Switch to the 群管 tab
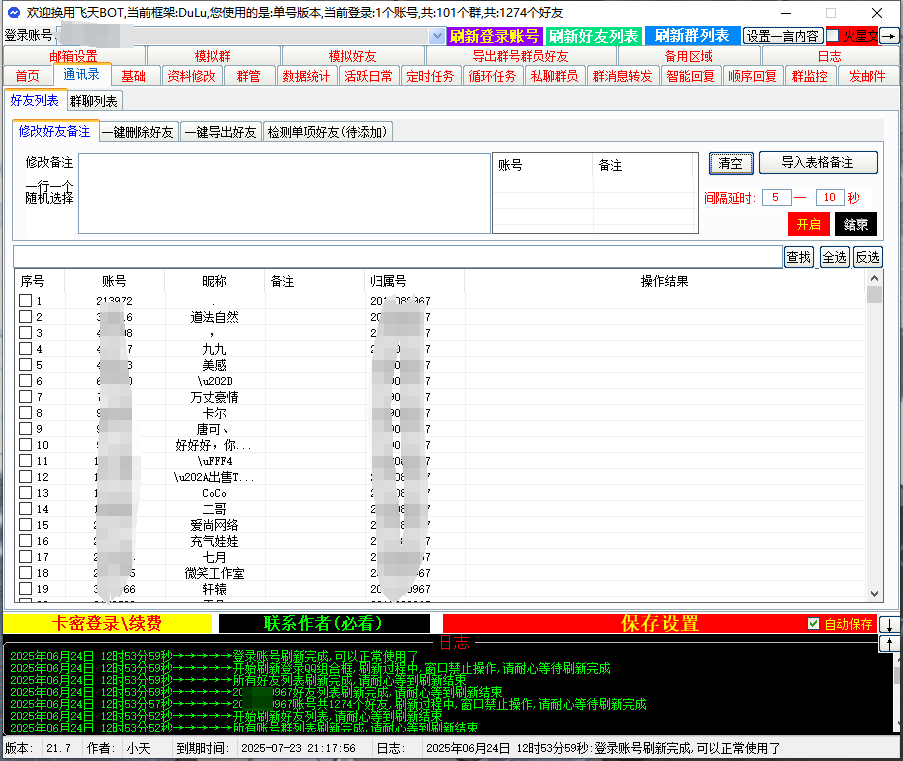The width and height of the screenshot is (903, 761). click(249, 76)
